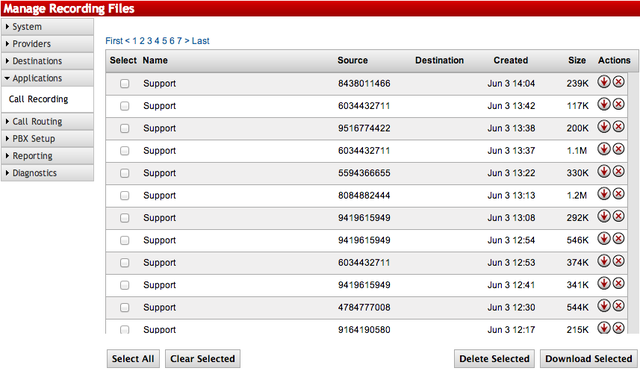Delete the 374K recording from Jun 3 12:53

[x=619, y=261]
